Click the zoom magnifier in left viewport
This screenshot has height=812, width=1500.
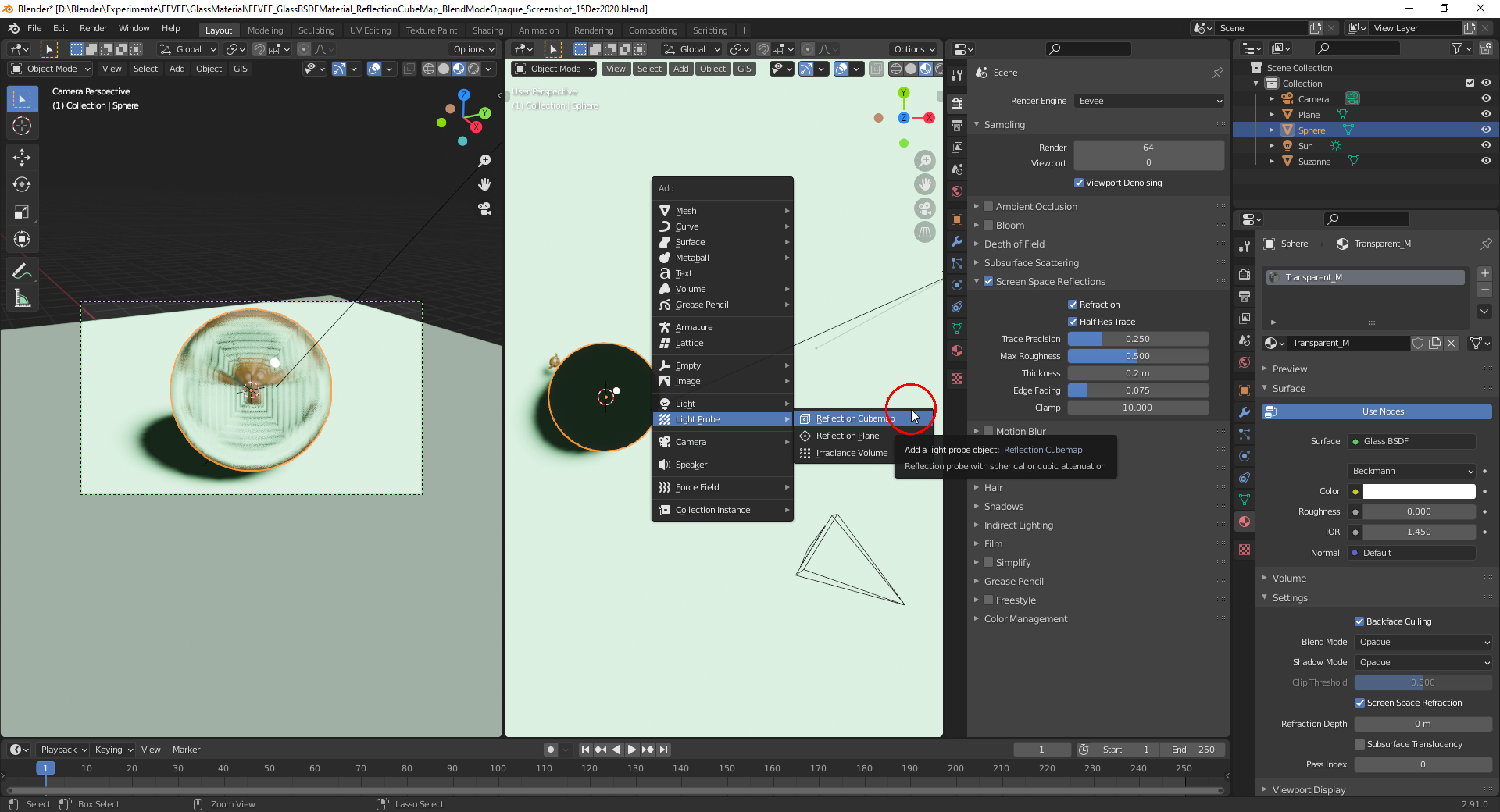(x=484, y=161)
